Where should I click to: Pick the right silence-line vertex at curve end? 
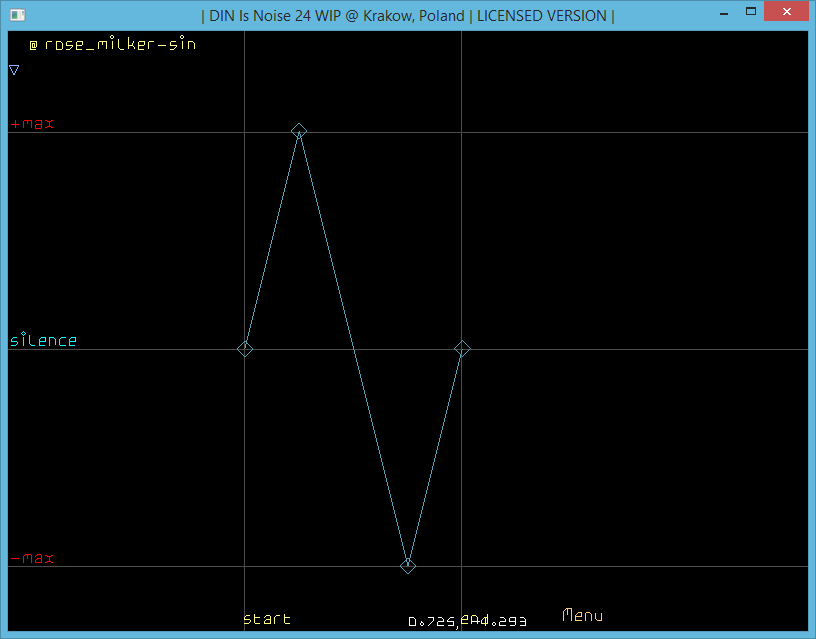tap(462, 348)
